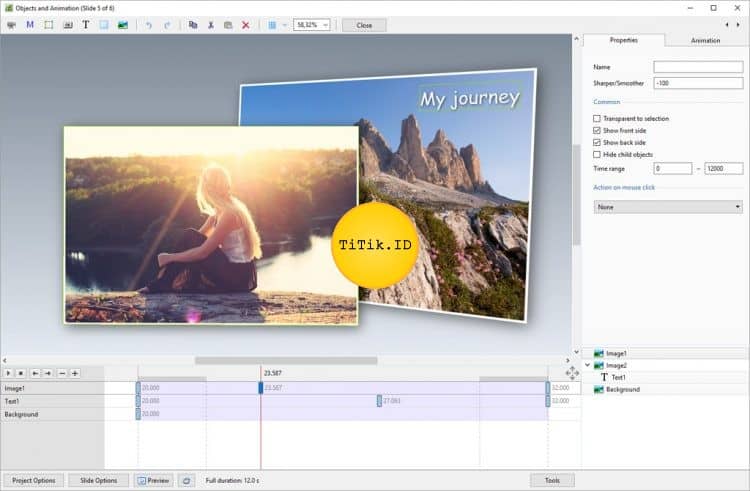Select the Image1 keyframe at 23.587
The image size is (750, 491).
(261, 388)
